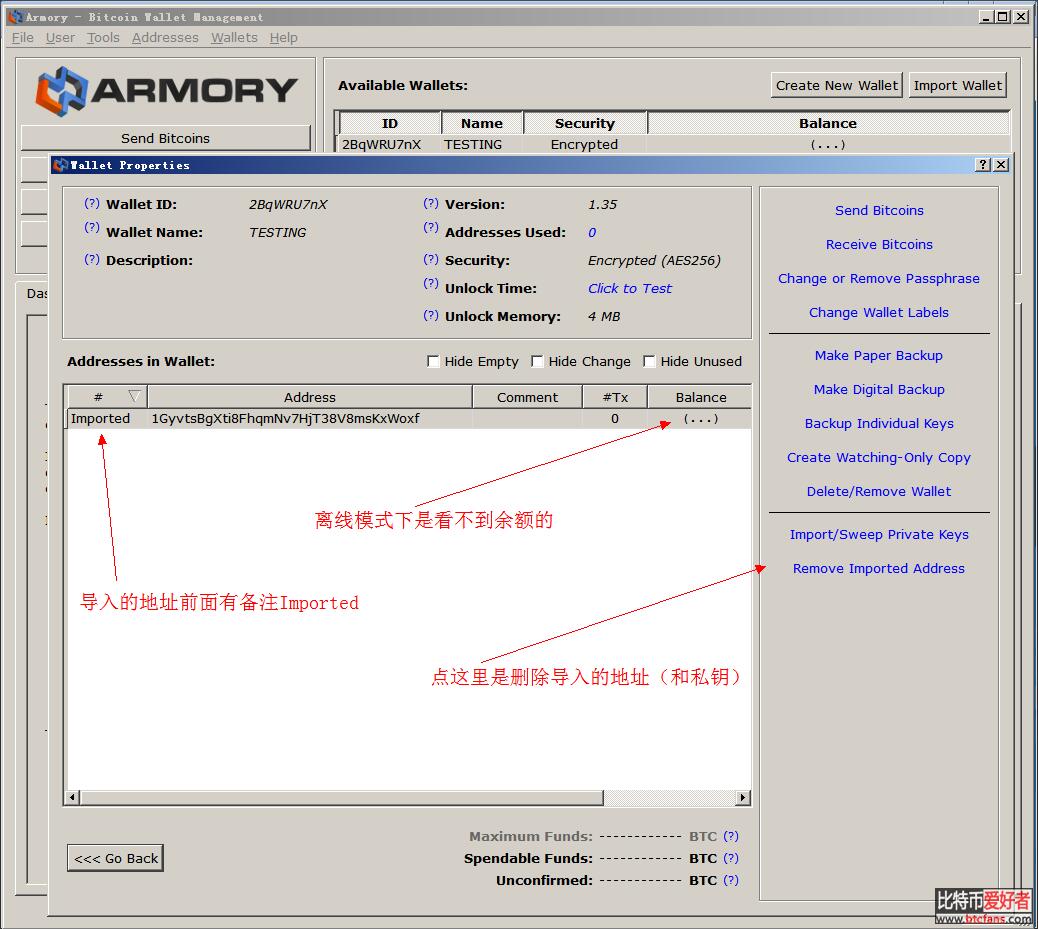Click the help icon beside Wallet Name
Screen dimensions: 1038x929
point(91,228)
